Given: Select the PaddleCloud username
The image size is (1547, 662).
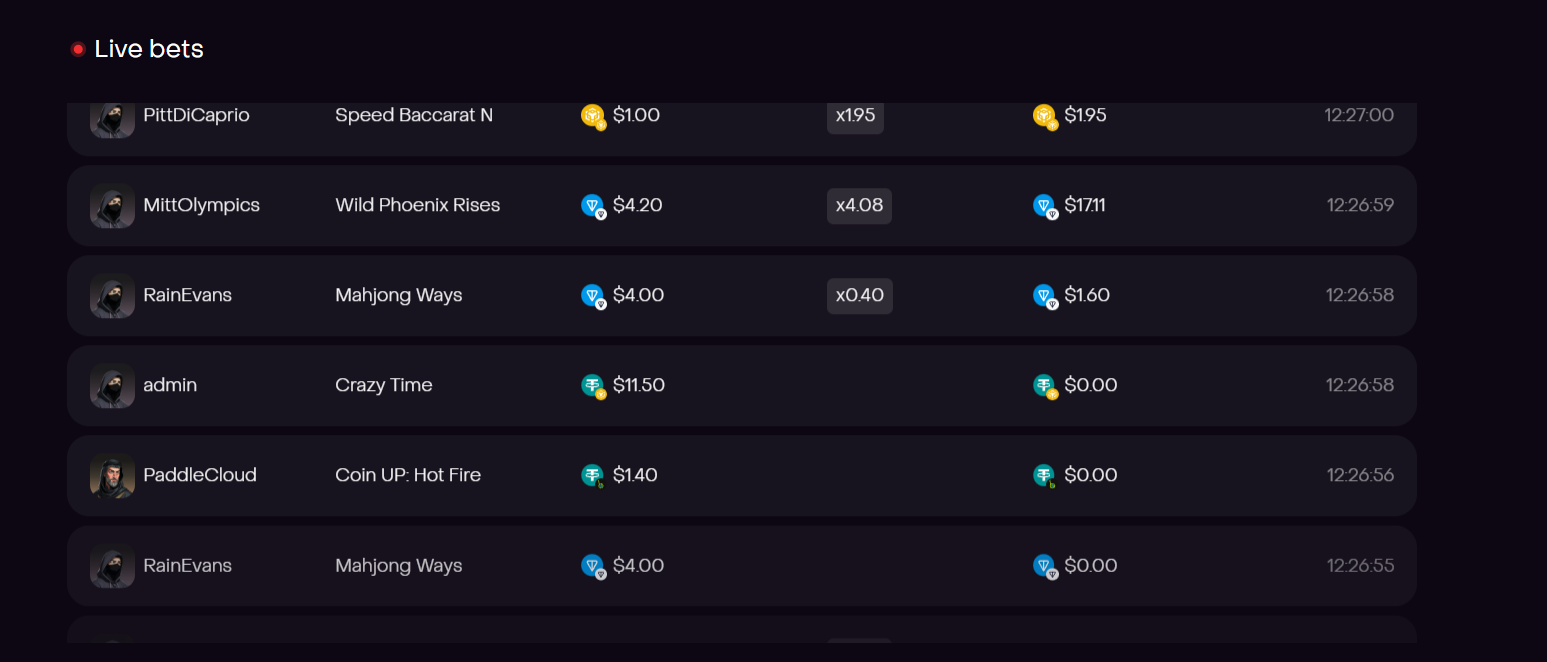Looking at the screenshot, I should (x=200, y=475).
